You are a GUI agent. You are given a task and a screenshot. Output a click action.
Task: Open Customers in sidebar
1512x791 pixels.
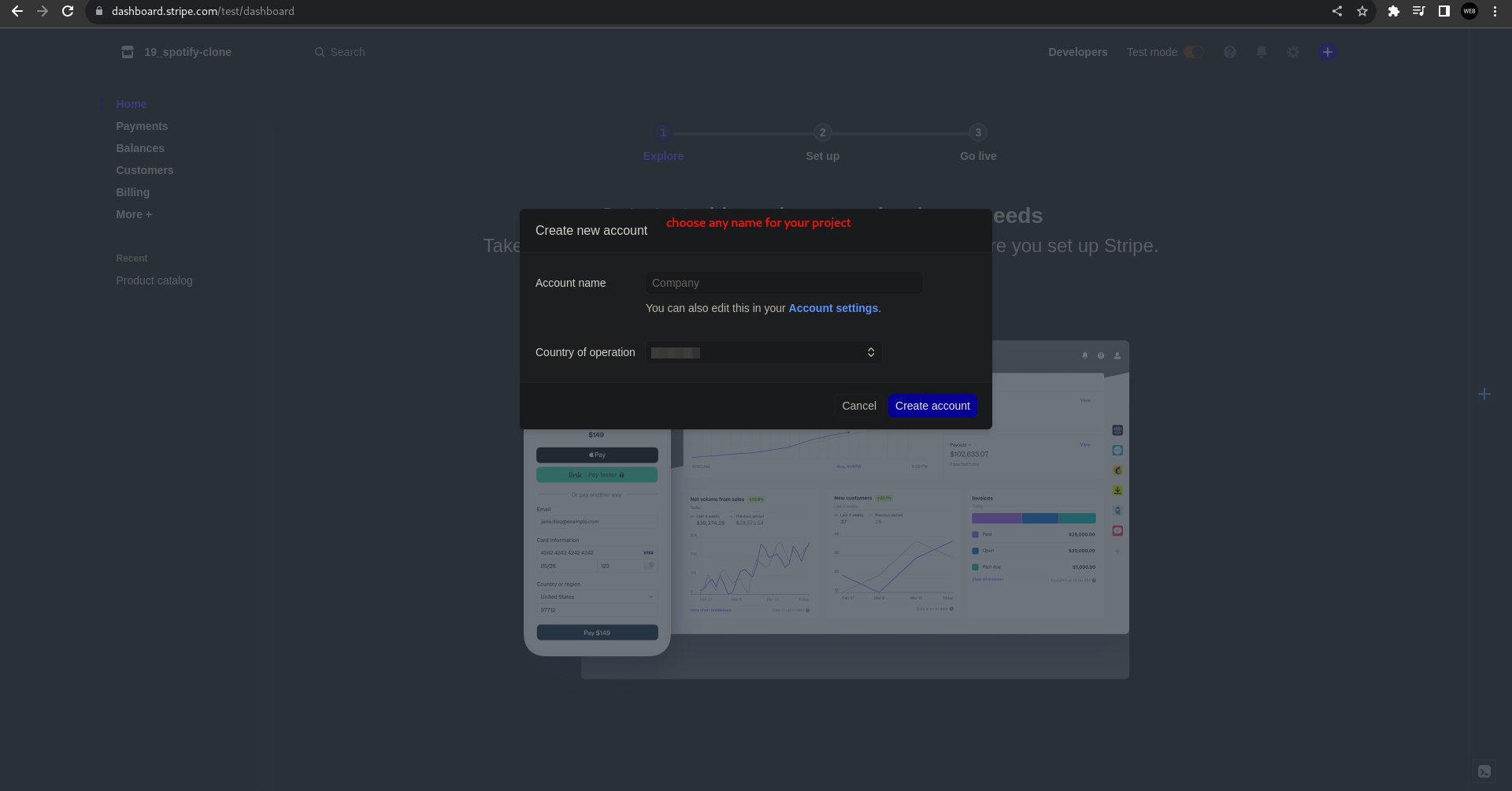[144, 170]
